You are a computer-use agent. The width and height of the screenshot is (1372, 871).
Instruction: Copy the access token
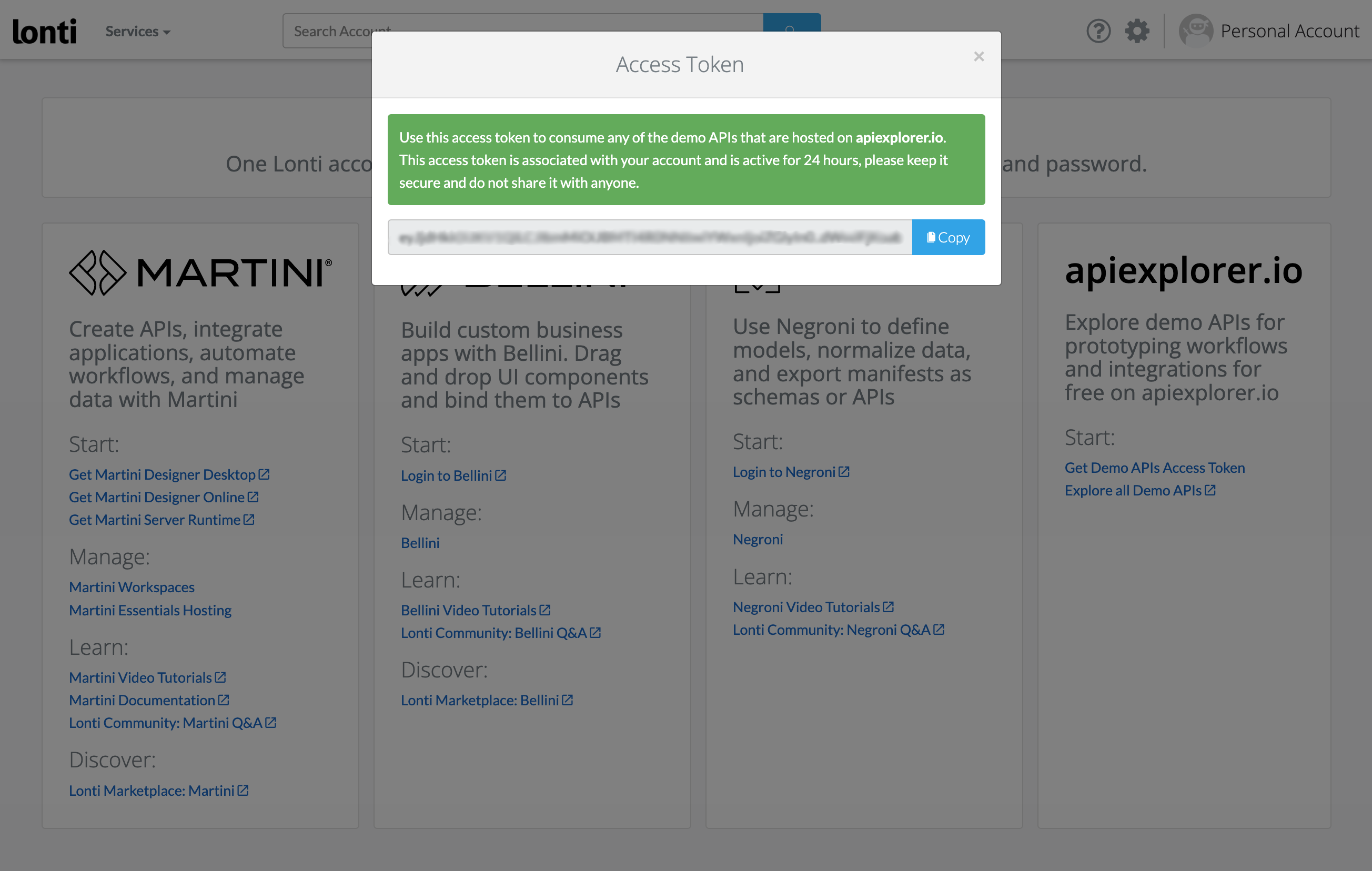(948, 238)
